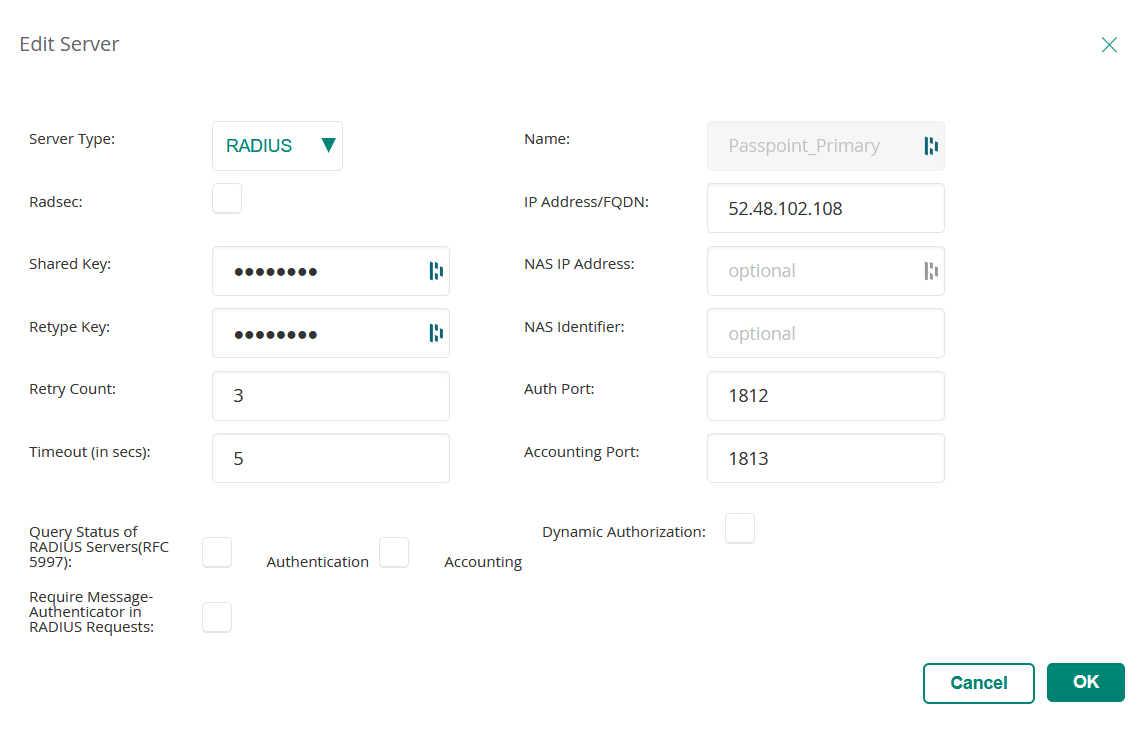The width and height of the screenshot is (1136, 732).
Task: Close the Edit Server dialog with X
Action: coord(1108,45)
